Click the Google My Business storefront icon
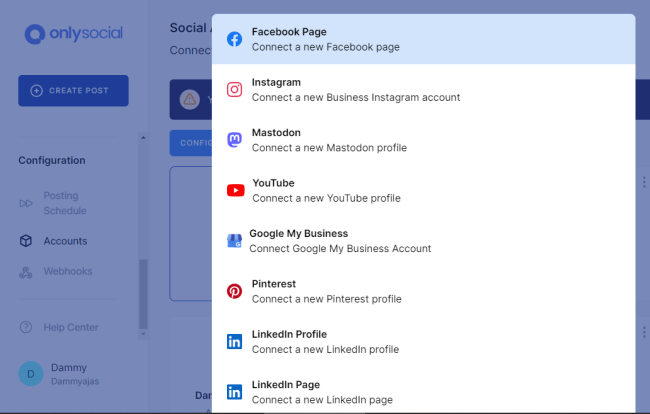650x414 pixels. (234, 241)
